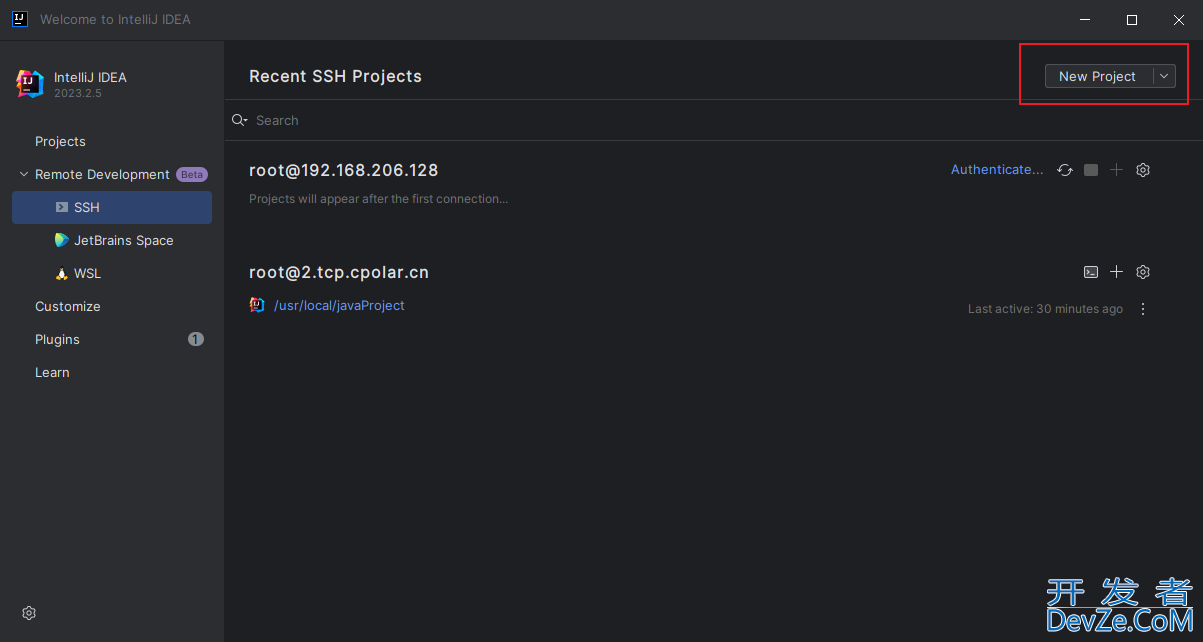Close the Welcome to IntelliJ IDEA window
The height and width of the screenshot is (642, 1203).
[1179, 20]
